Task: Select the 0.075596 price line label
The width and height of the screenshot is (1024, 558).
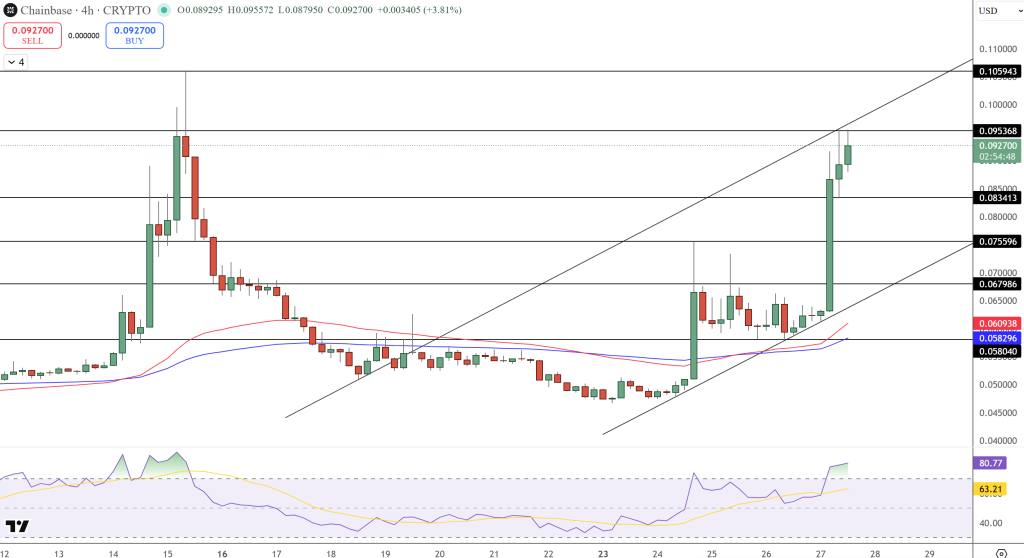Action: click(998, 242)
